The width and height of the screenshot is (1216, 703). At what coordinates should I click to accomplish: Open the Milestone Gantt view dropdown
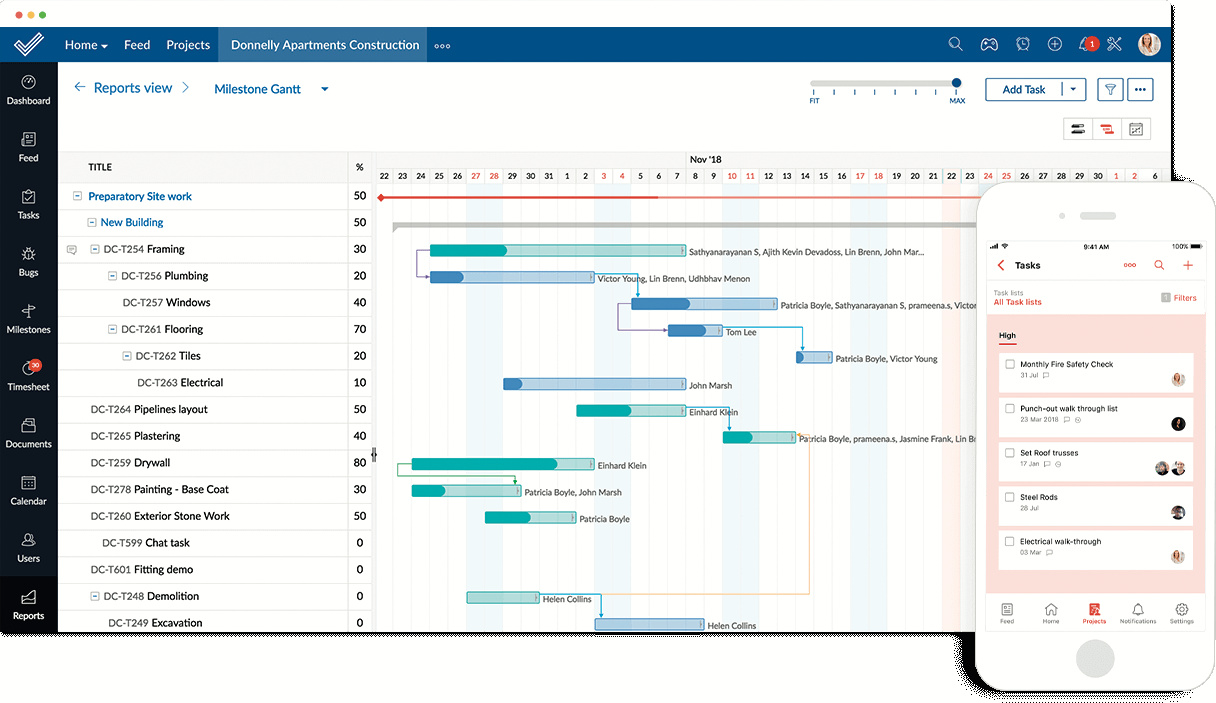pyautogui.click(x=324, y=89)
